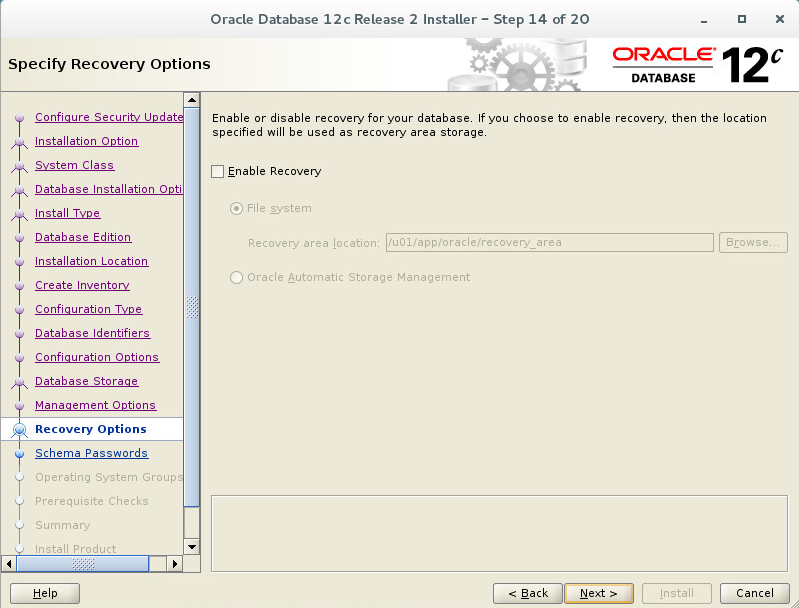Click the horizontal scrollbar right arrow
Image resolution: width=799 pixels, height=608 pixels.
(x=175, y=564)
